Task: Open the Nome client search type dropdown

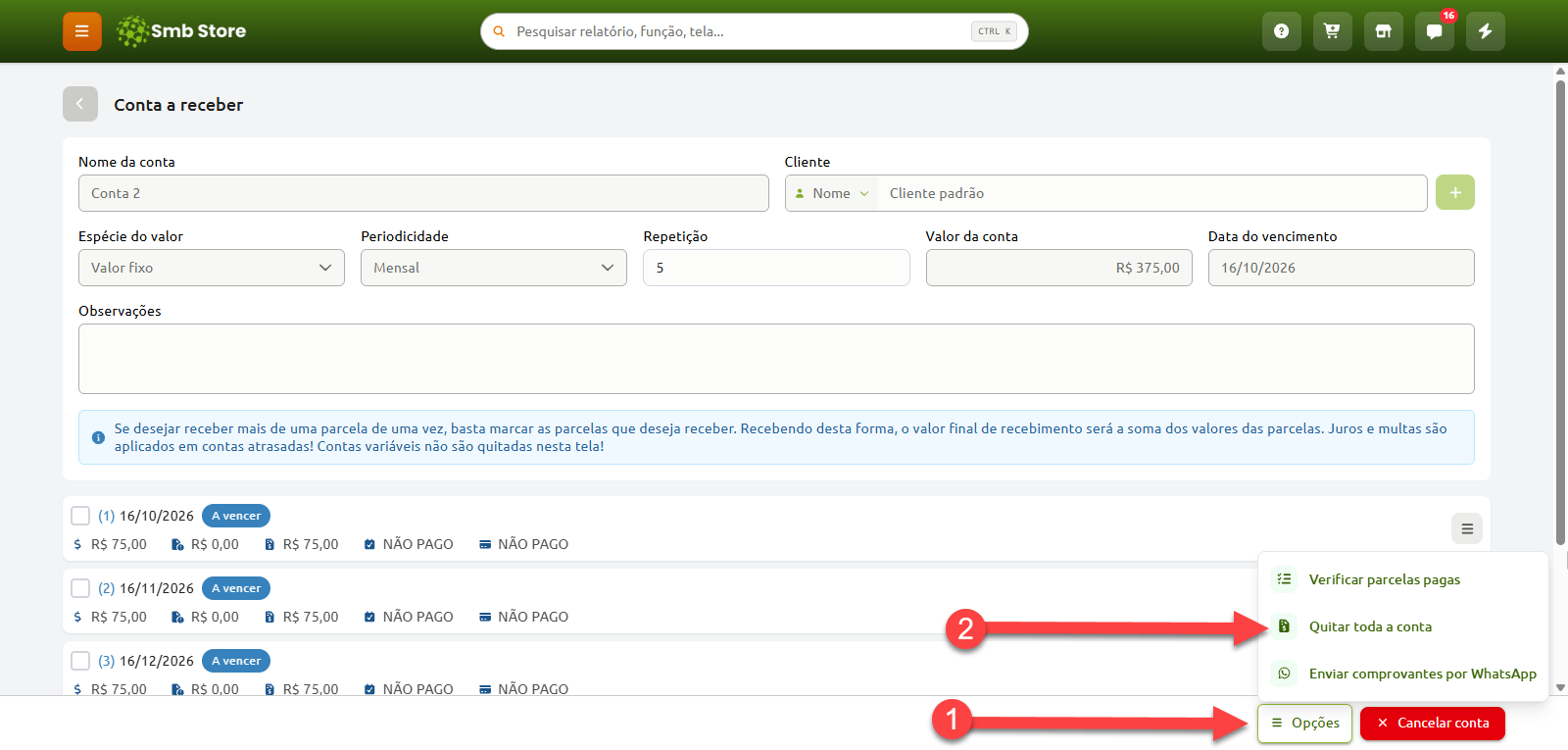Action: click(x=832, y=193)
